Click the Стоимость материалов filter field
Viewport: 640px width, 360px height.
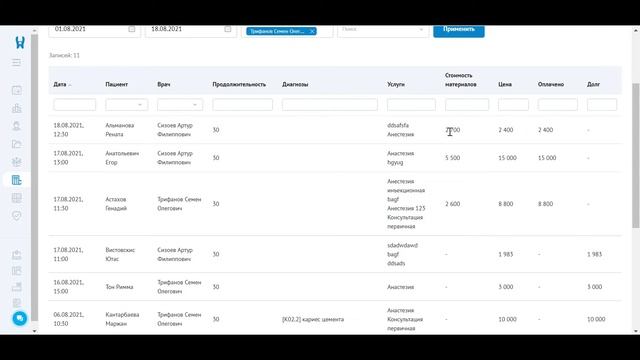click(x=467, y=105)
